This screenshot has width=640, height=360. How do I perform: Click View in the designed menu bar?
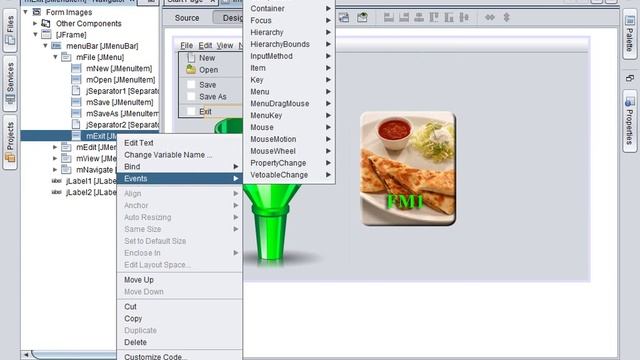(224, 45)
